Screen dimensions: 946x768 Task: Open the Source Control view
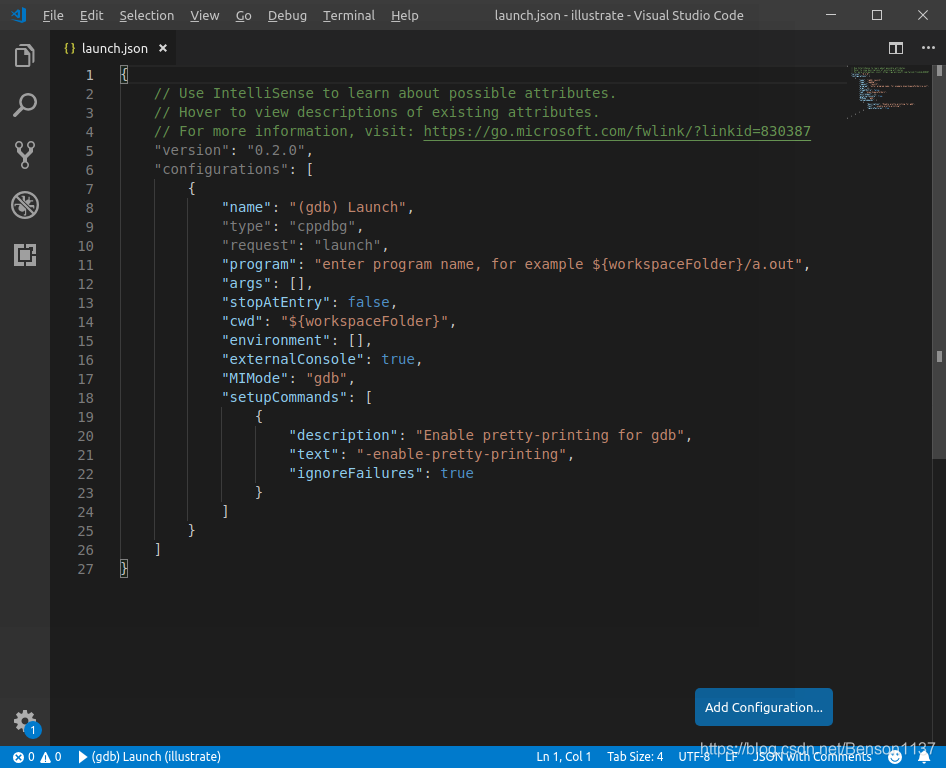pyautogui.click(x=25, y=155)
